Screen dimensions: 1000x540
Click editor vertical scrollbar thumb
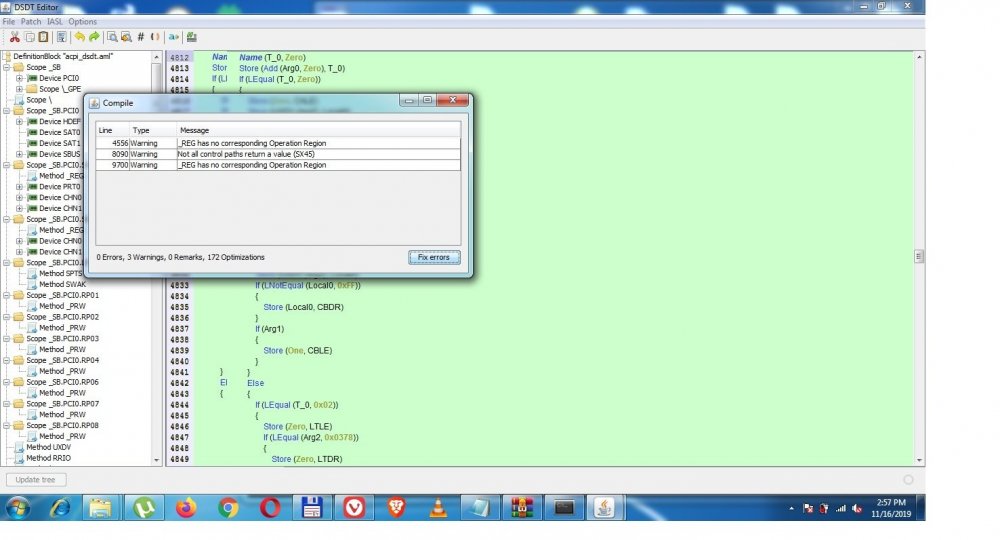pyautogui.click(x=919, y=256)
